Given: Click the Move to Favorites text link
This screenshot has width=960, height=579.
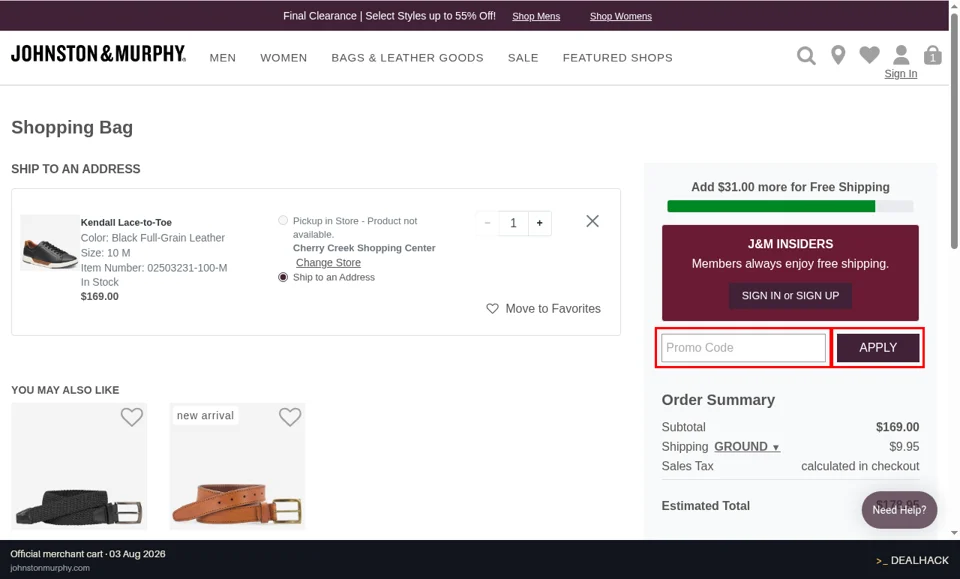Looking at the screenshot, I should click(x=553, y=308).
